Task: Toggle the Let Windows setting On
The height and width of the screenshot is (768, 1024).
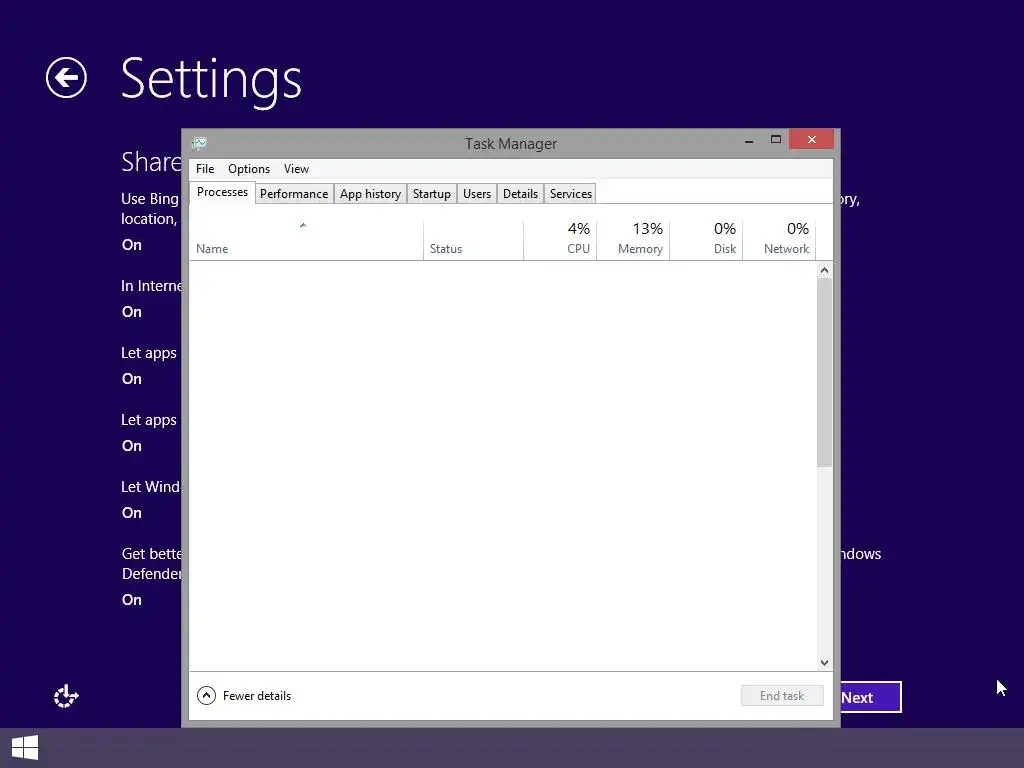Action: (x=131, y=513)
